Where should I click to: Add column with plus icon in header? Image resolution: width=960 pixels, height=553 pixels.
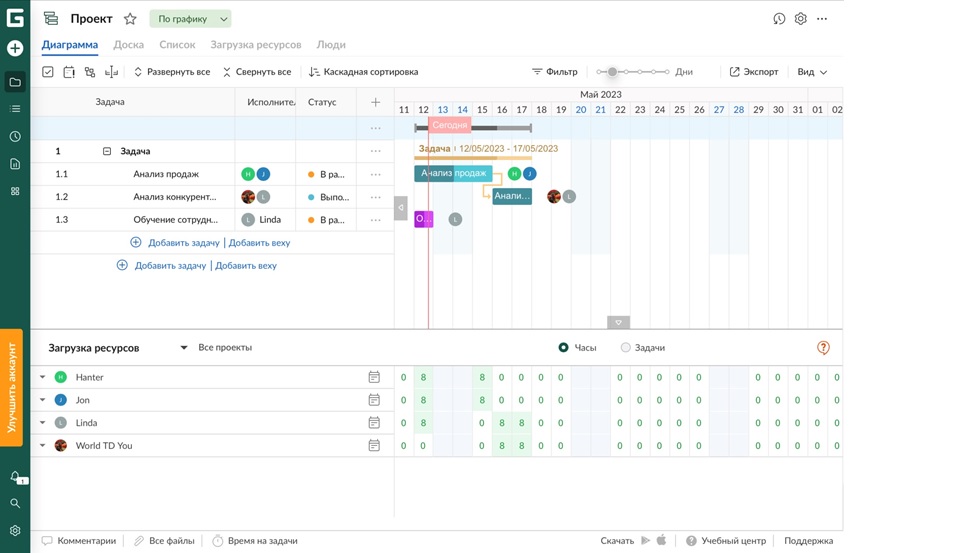coord(375,102)
